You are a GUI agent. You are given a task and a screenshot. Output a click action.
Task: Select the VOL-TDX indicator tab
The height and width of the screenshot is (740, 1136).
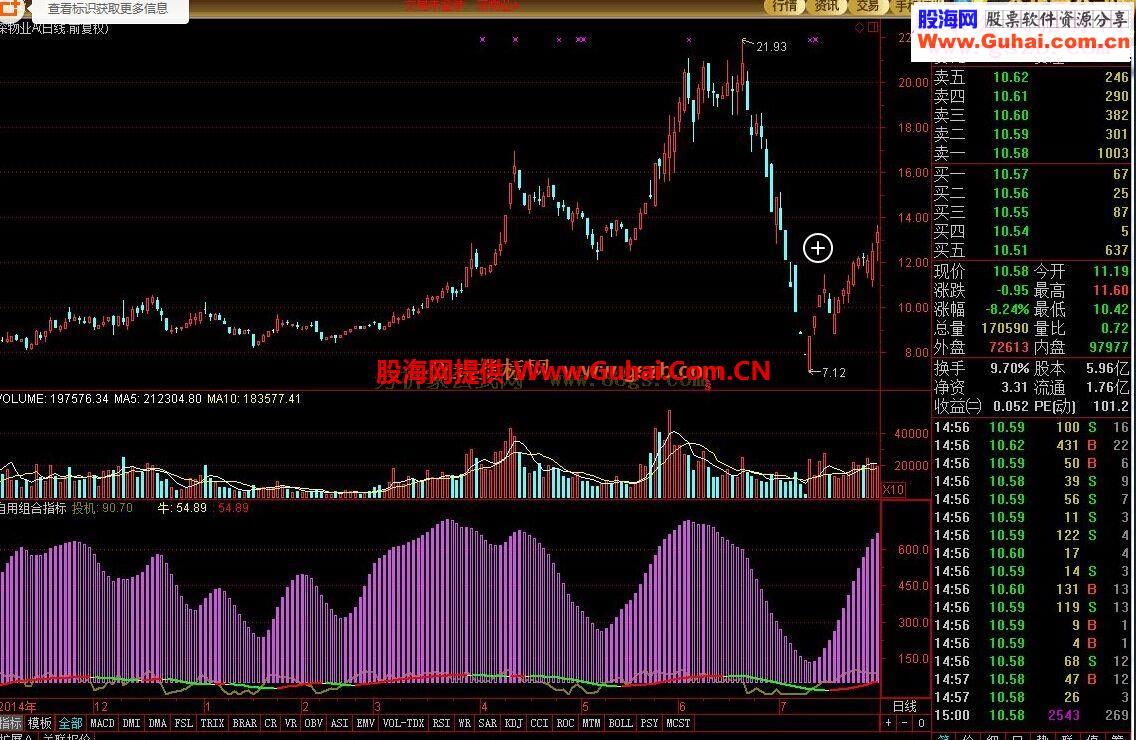(x=403, y=723)
